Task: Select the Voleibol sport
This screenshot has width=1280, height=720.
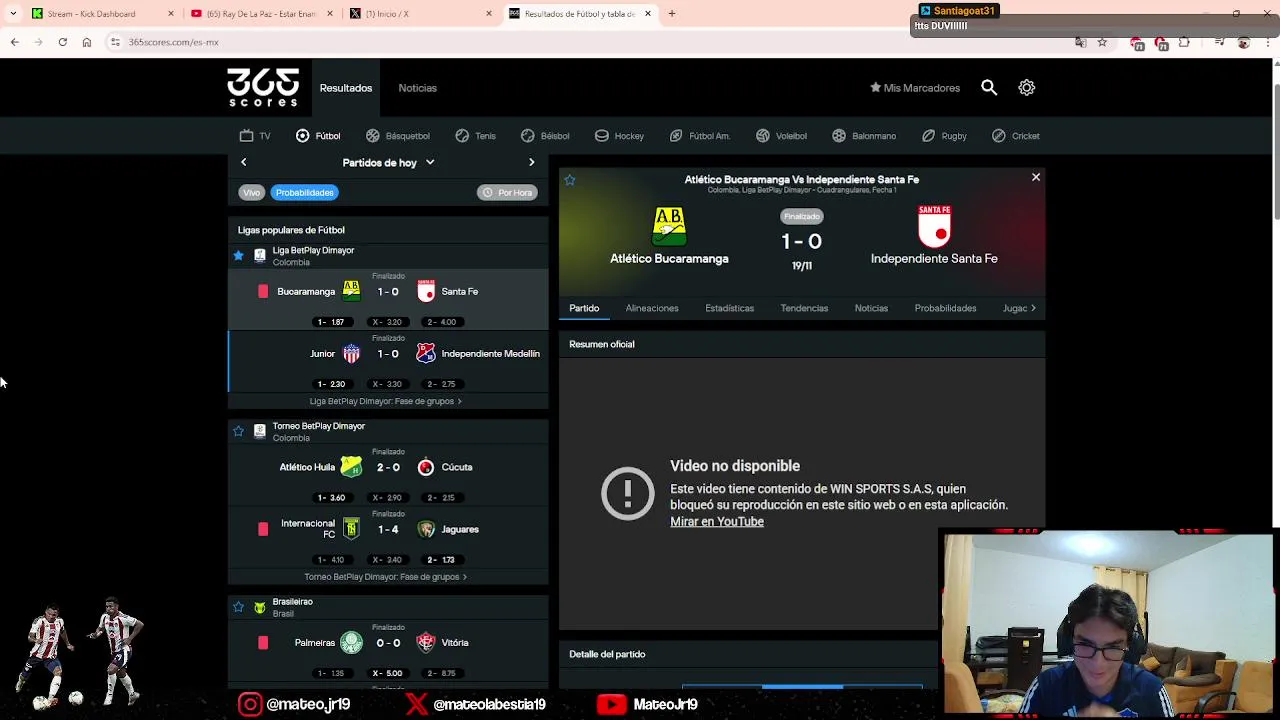Action: [782, 136]
